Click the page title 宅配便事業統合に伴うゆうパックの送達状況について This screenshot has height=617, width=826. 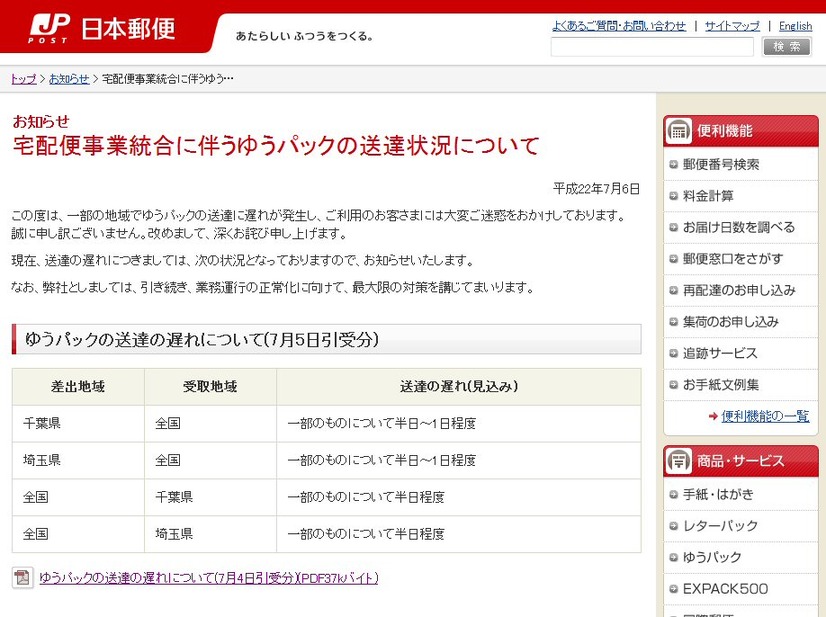point(276,145)
